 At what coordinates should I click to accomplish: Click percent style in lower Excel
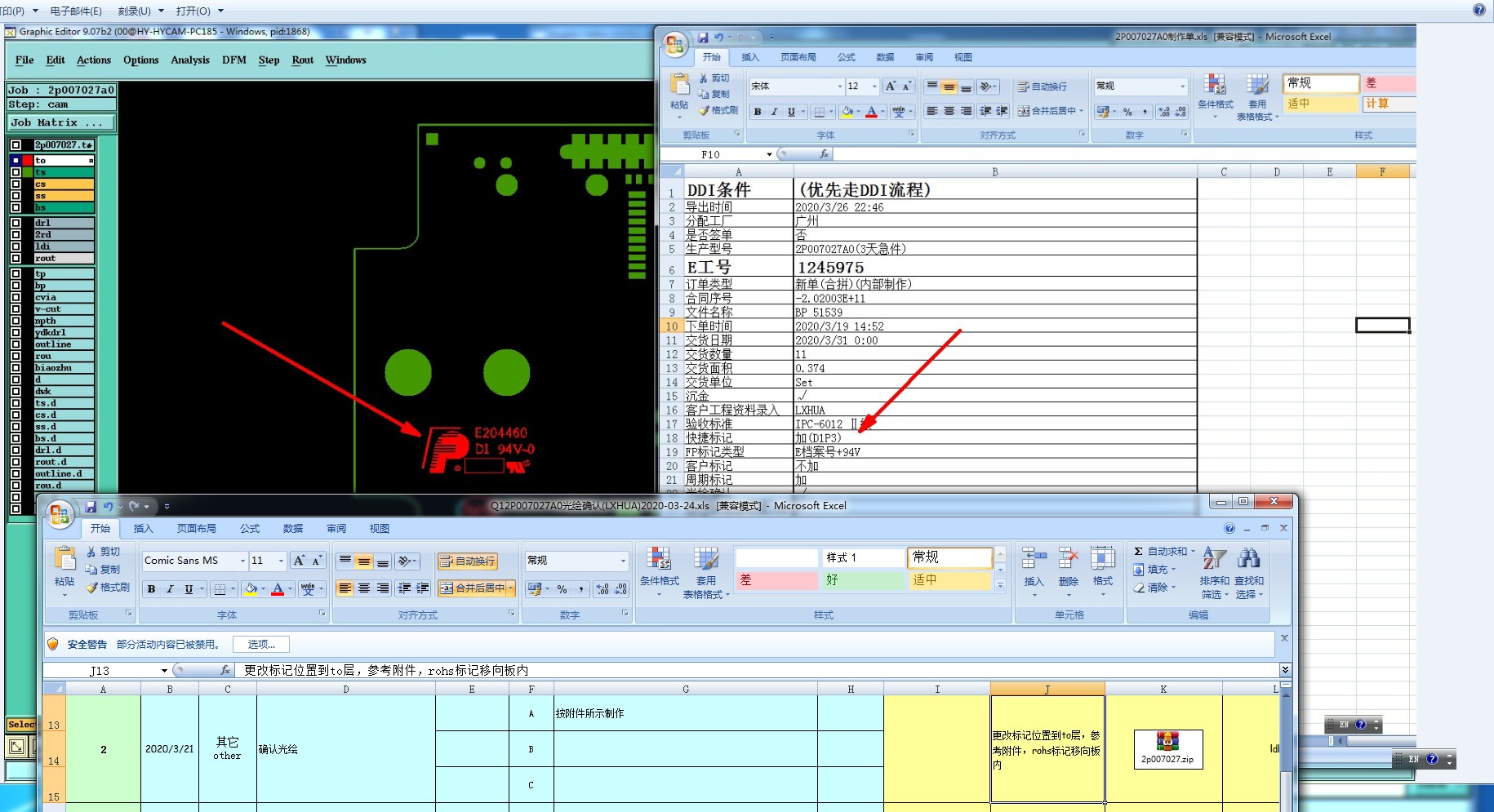(x=562, y=588)
